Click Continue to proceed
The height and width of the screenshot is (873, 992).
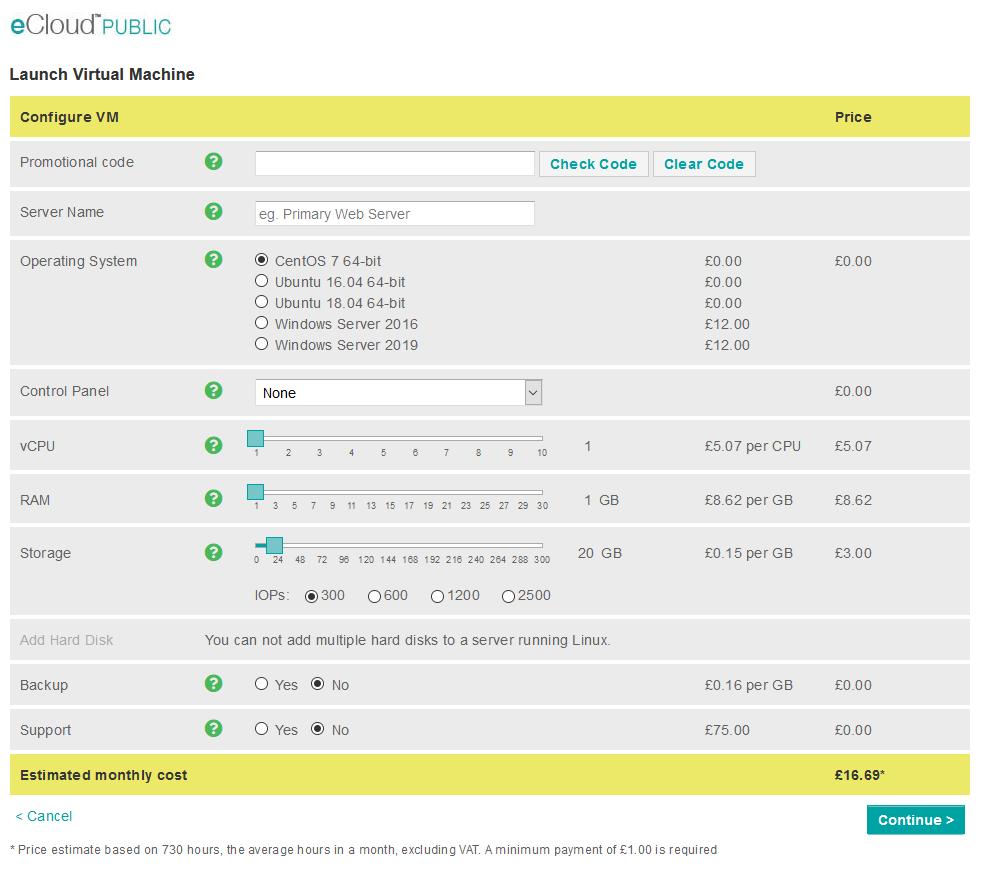click(x=915, y=819)
